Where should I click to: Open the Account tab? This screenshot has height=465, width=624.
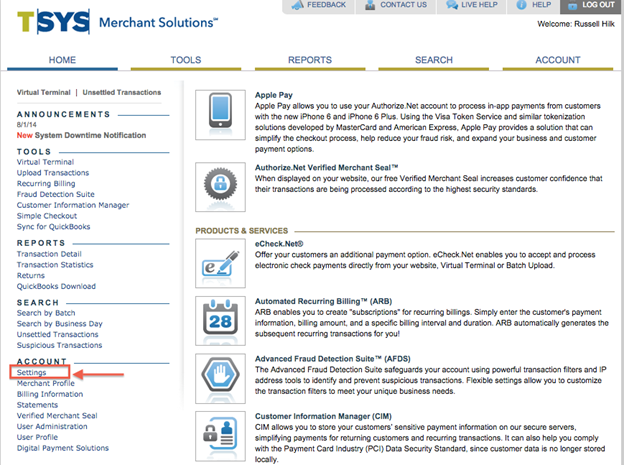pos(557,60)
